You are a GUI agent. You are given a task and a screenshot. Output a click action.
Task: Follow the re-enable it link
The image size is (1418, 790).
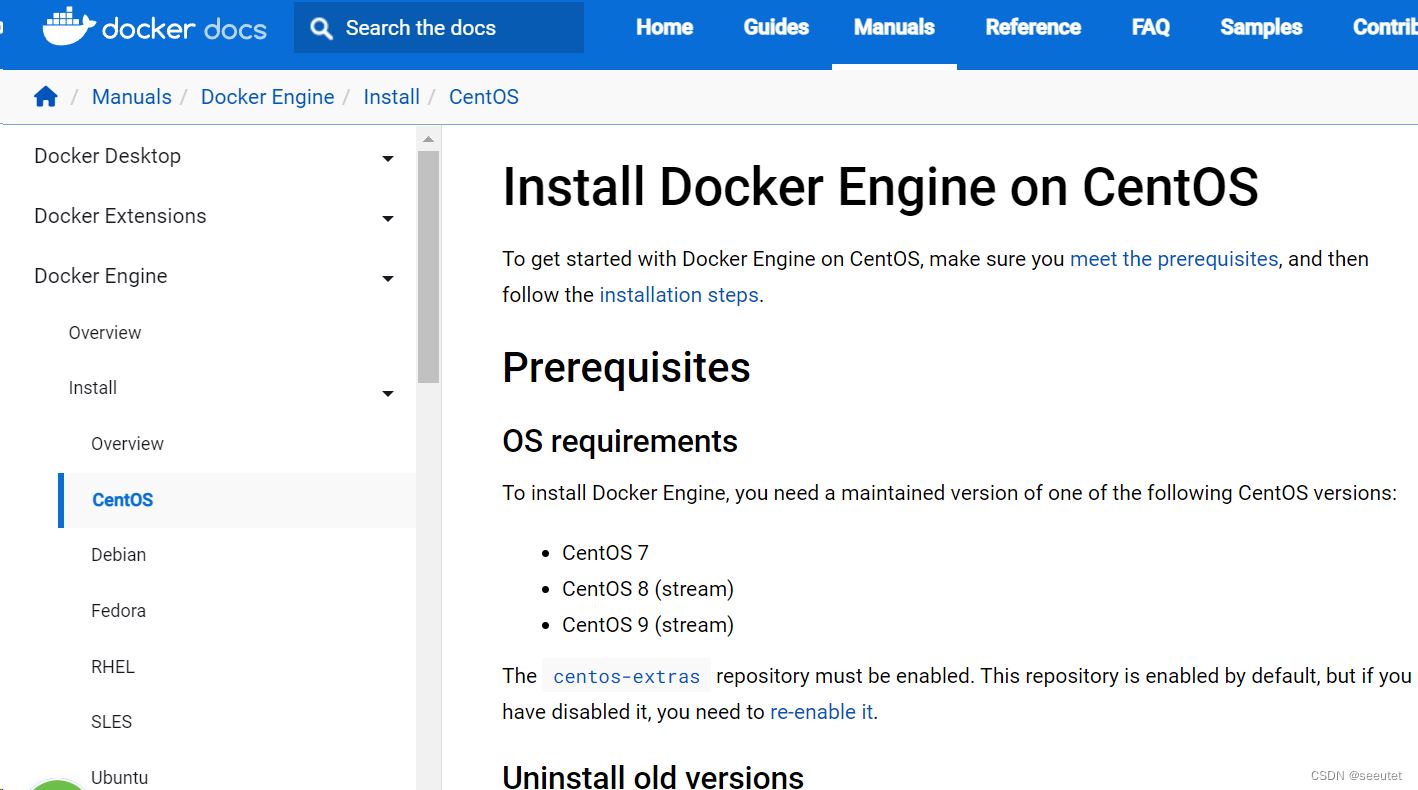[x=822, y=712]
